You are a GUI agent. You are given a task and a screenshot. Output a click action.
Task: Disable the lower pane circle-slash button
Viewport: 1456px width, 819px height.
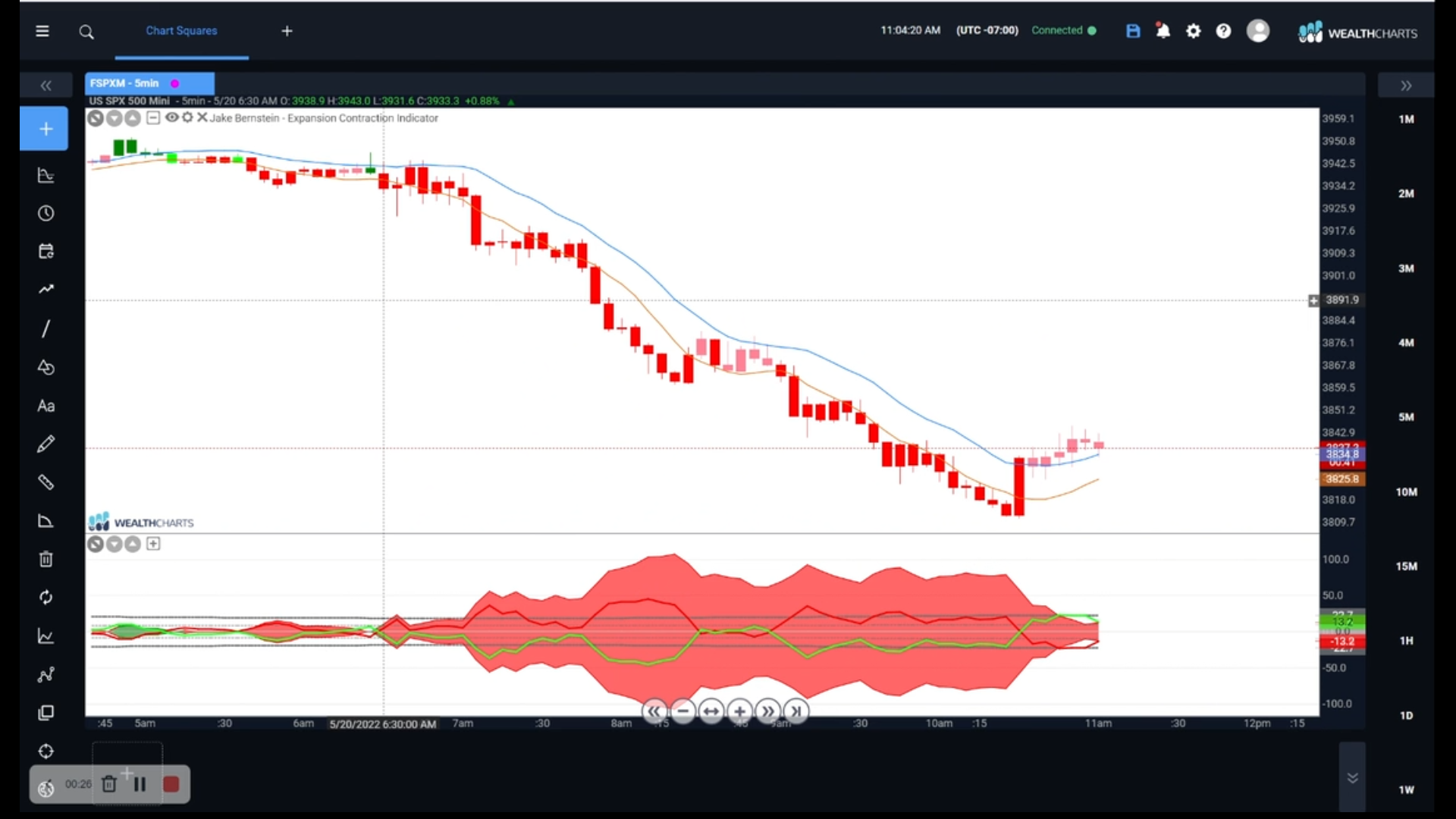[x=96, y=544]
